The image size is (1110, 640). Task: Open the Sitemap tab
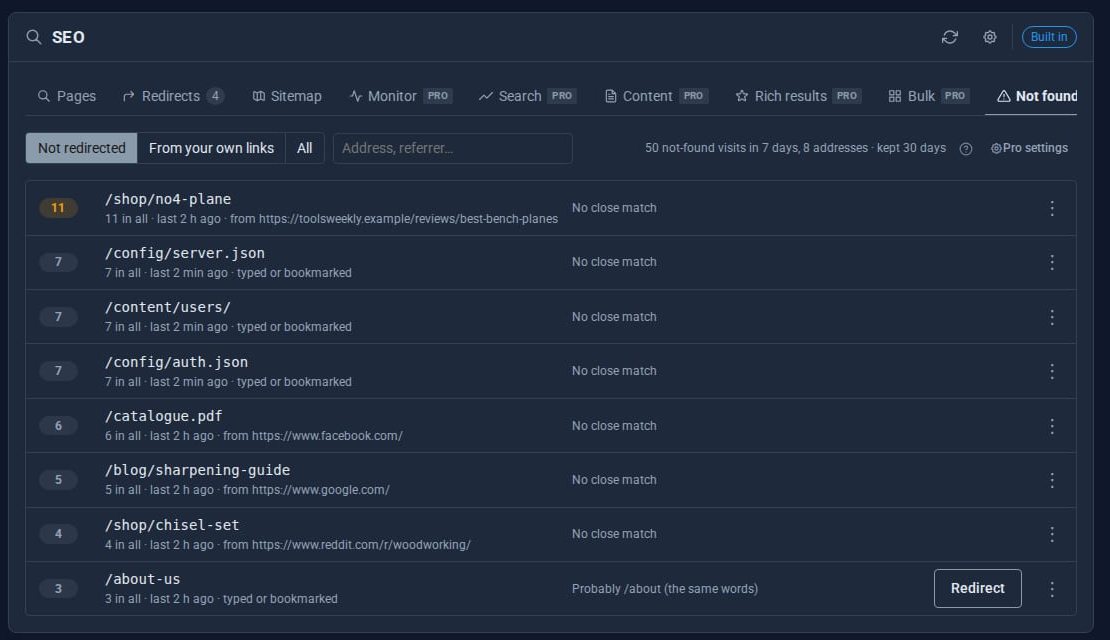[x=287, y=96]
